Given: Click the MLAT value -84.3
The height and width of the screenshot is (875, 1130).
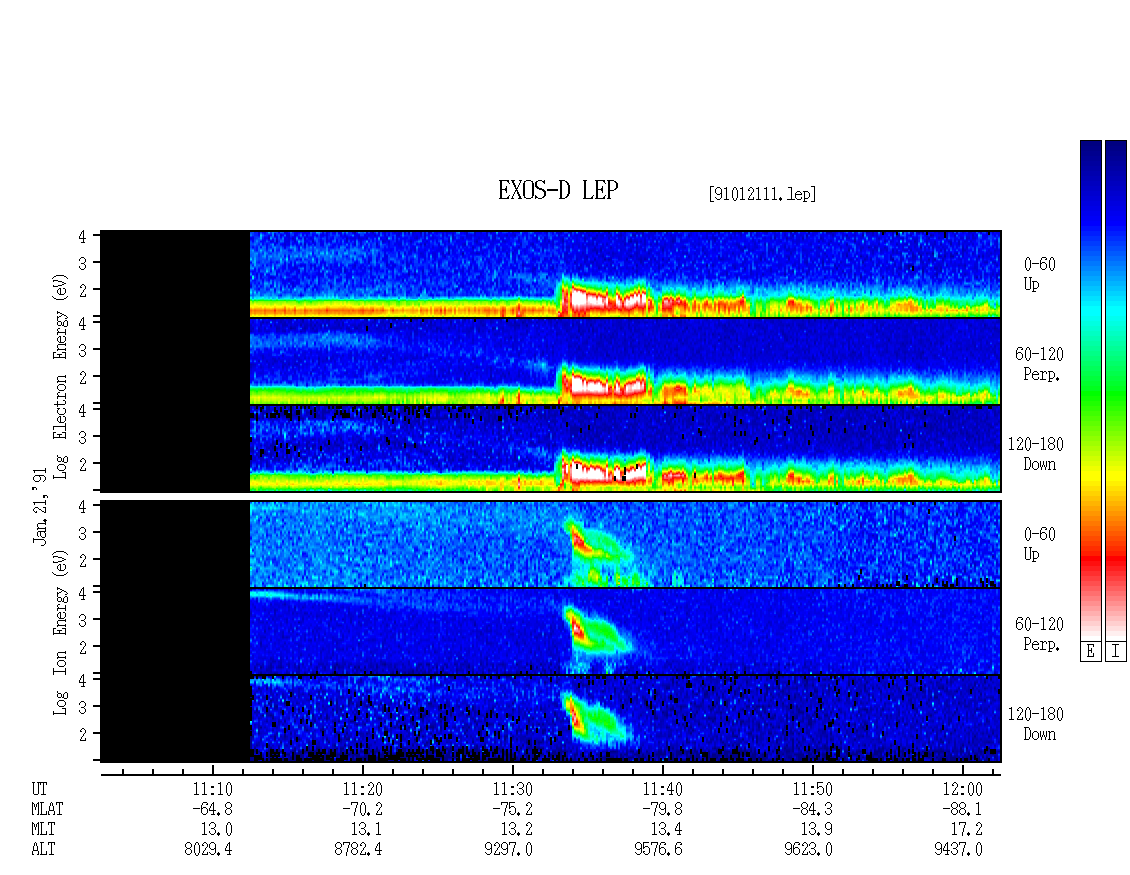Looking at the screenshot, I should tap(812, 809).
